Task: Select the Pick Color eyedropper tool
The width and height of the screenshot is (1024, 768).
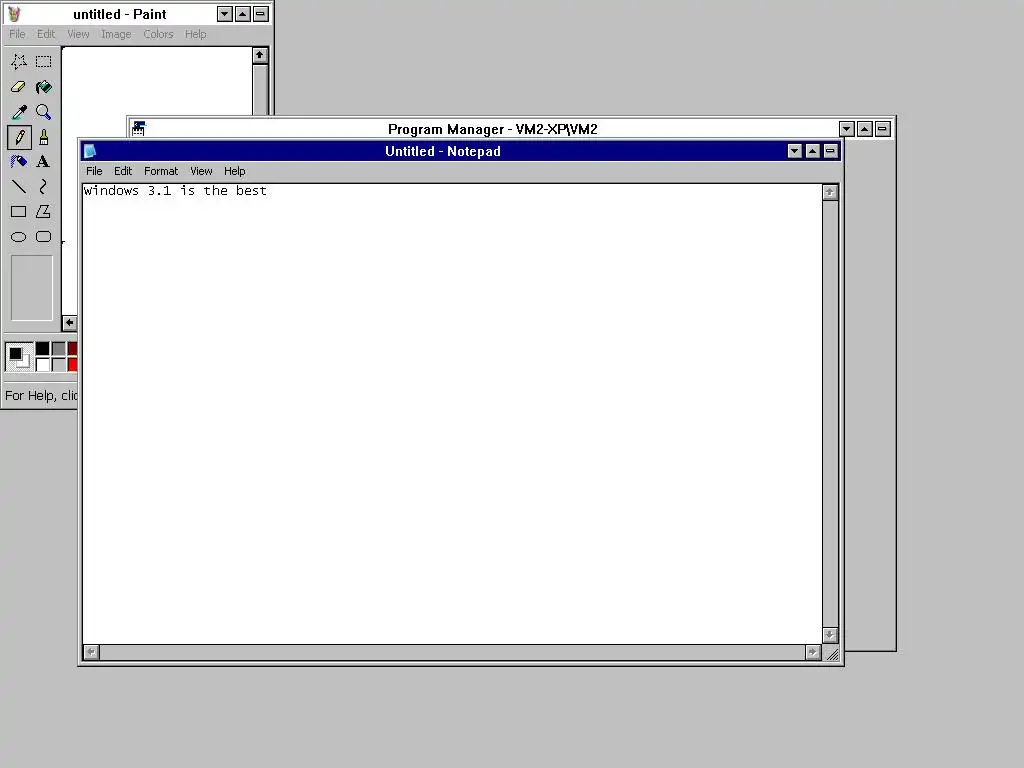Action: pyautogui.click(x=18, y=112)
